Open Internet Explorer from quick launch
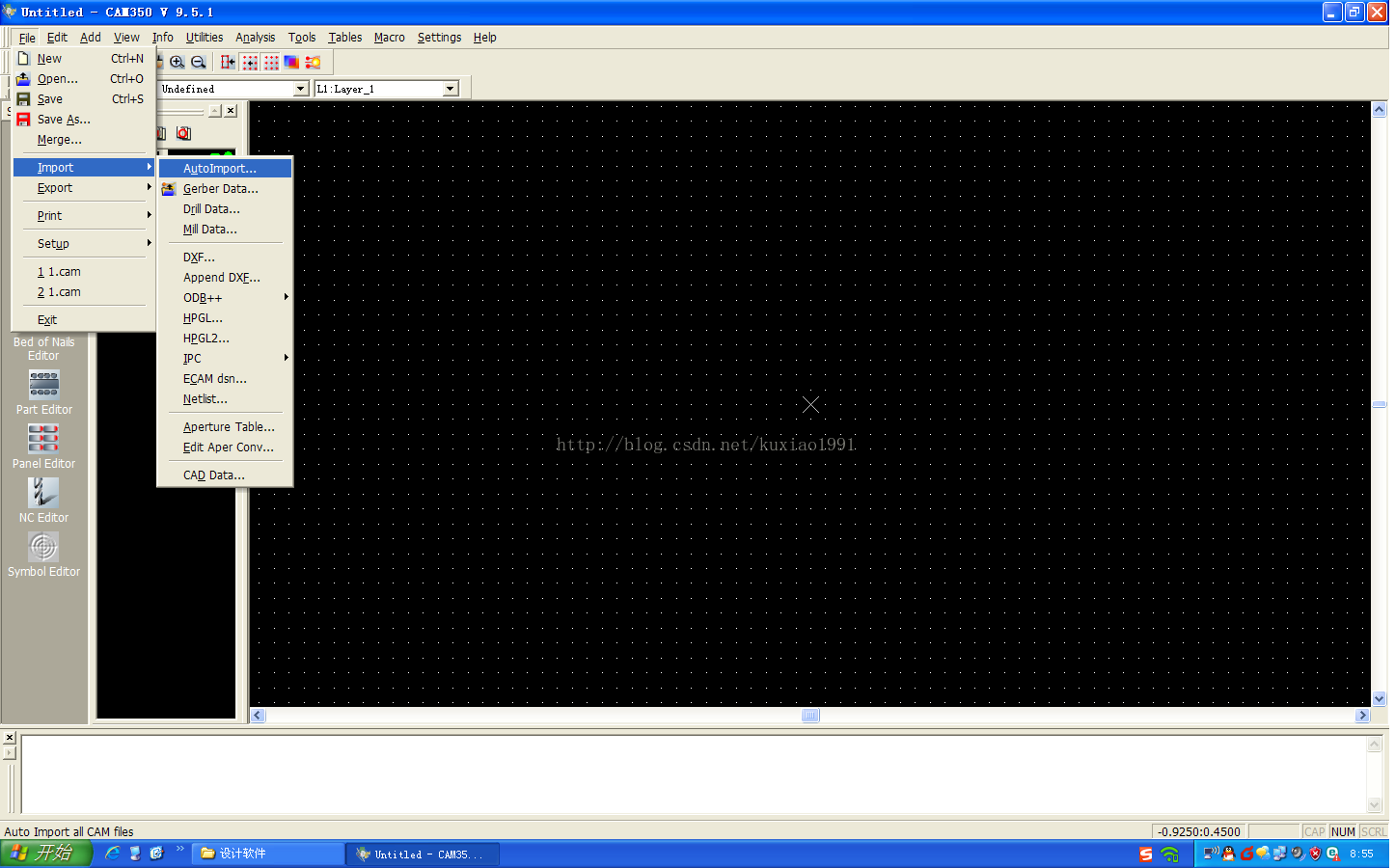 click(113, 854)
